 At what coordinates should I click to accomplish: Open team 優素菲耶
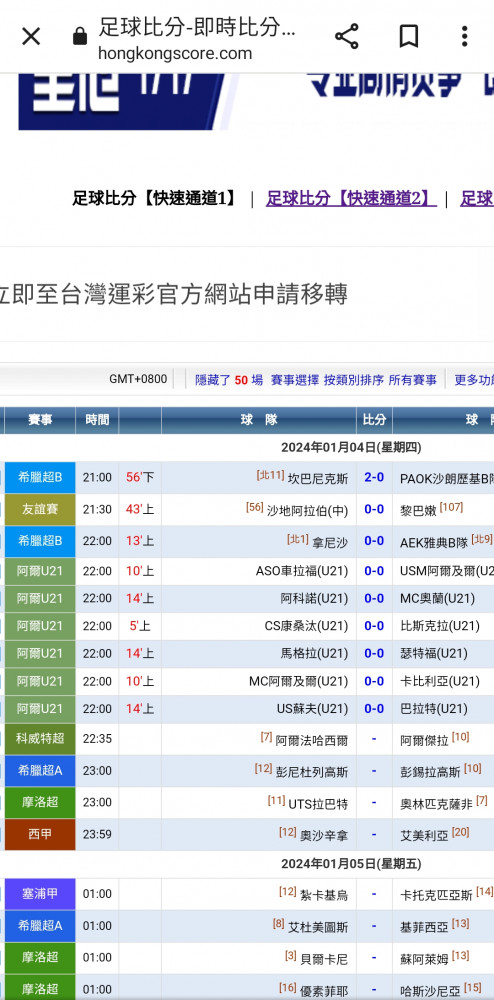pyautogui.click(x=324, y=991)
